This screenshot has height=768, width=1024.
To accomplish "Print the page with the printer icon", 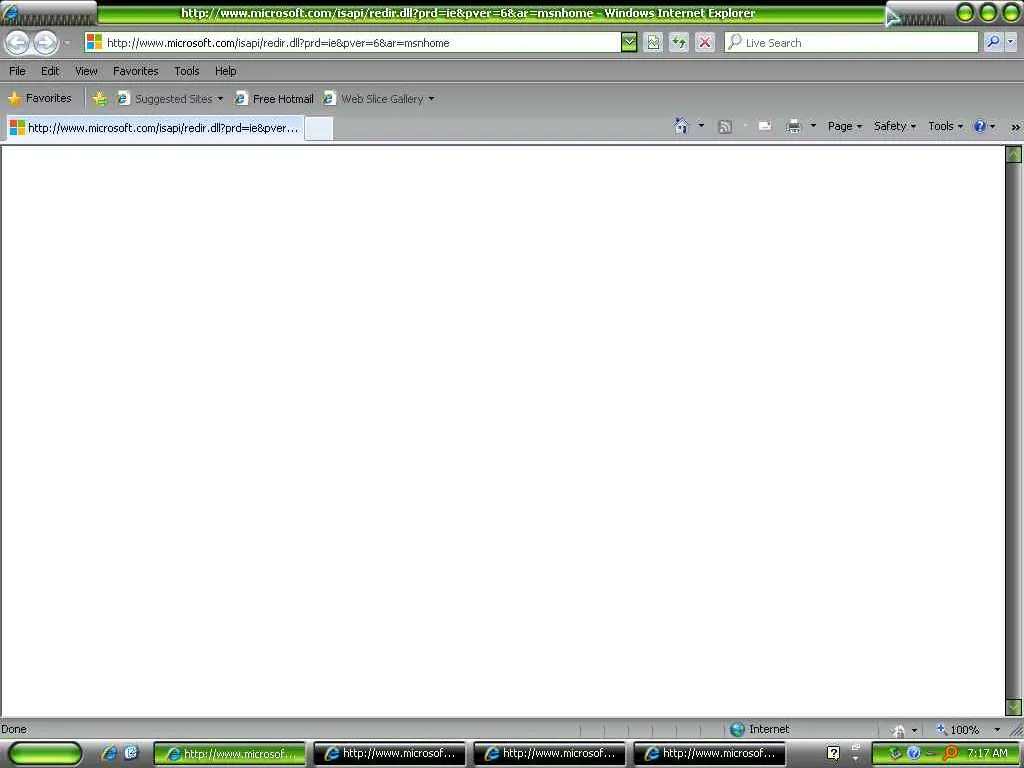I will click(793, 127).
